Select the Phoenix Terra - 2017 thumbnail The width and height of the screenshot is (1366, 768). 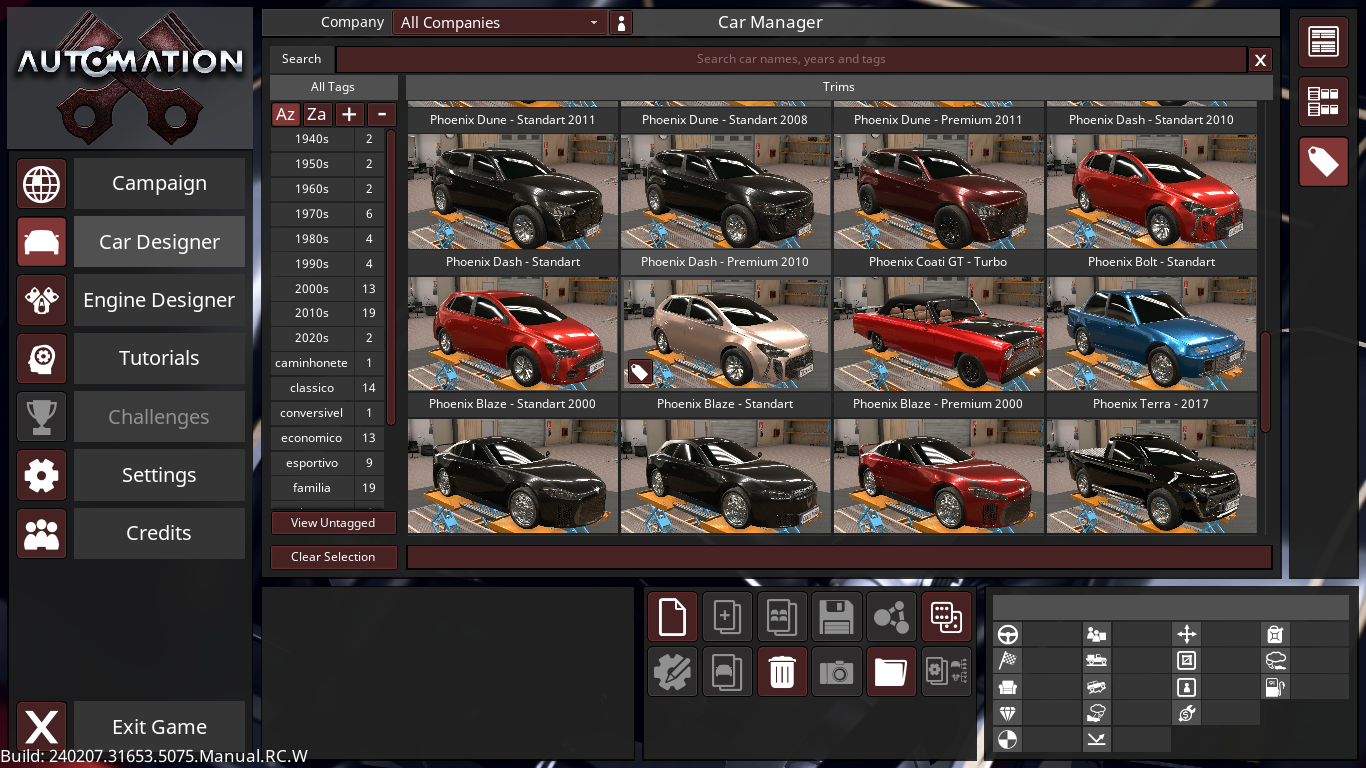coord(1152,476)
